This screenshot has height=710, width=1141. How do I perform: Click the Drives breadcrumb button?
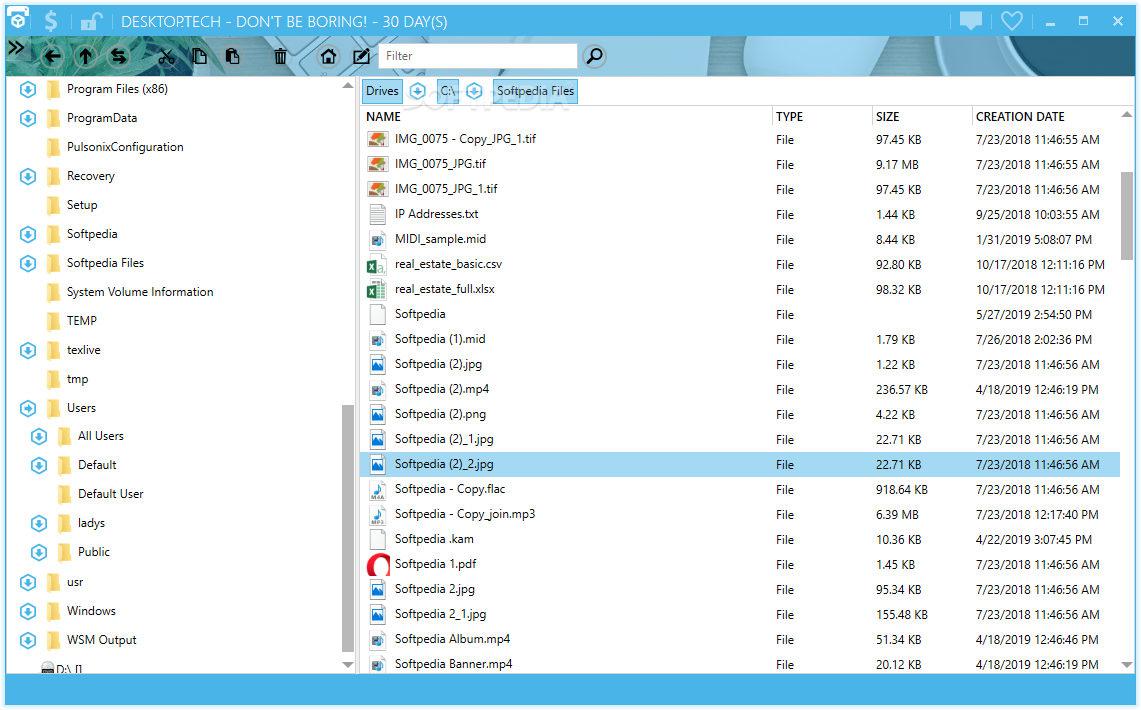382,91
